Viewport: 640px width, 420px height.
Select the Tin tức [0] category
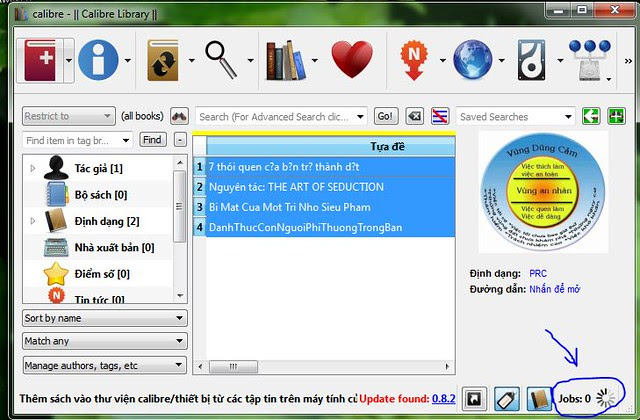[x=100, y=299]
